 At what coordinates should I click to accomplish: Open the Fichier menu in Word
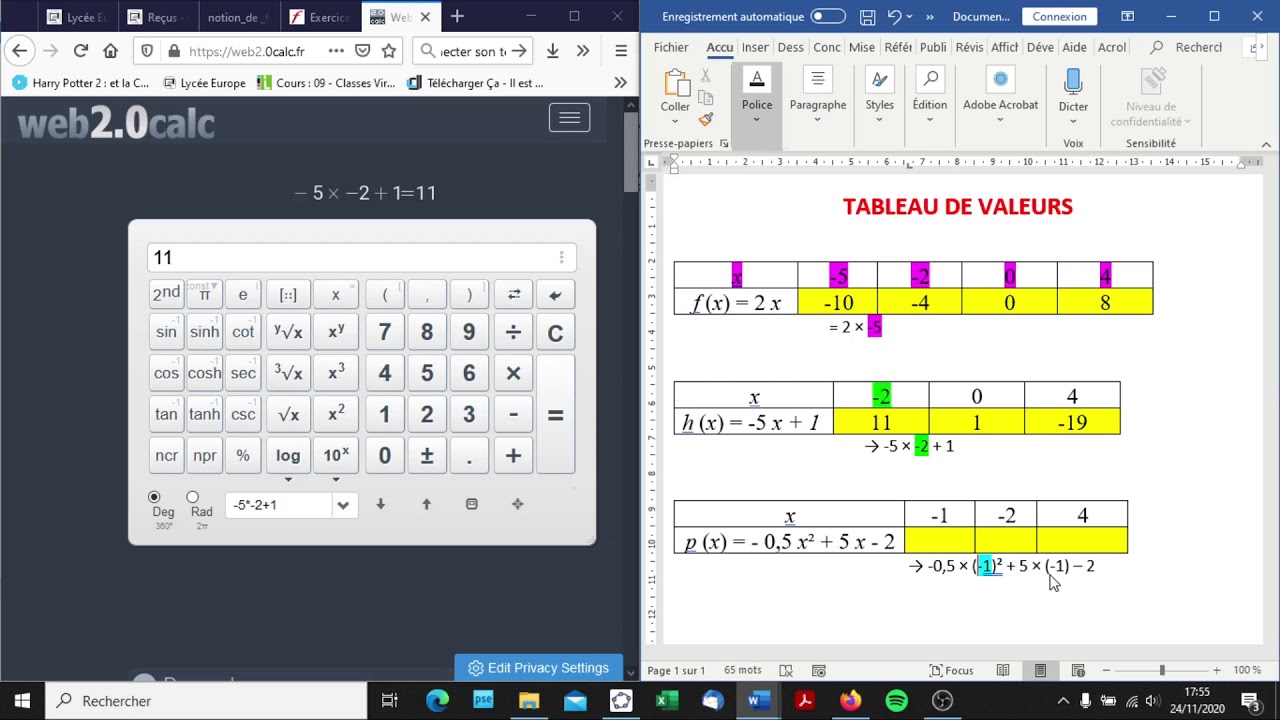(671, 47)
